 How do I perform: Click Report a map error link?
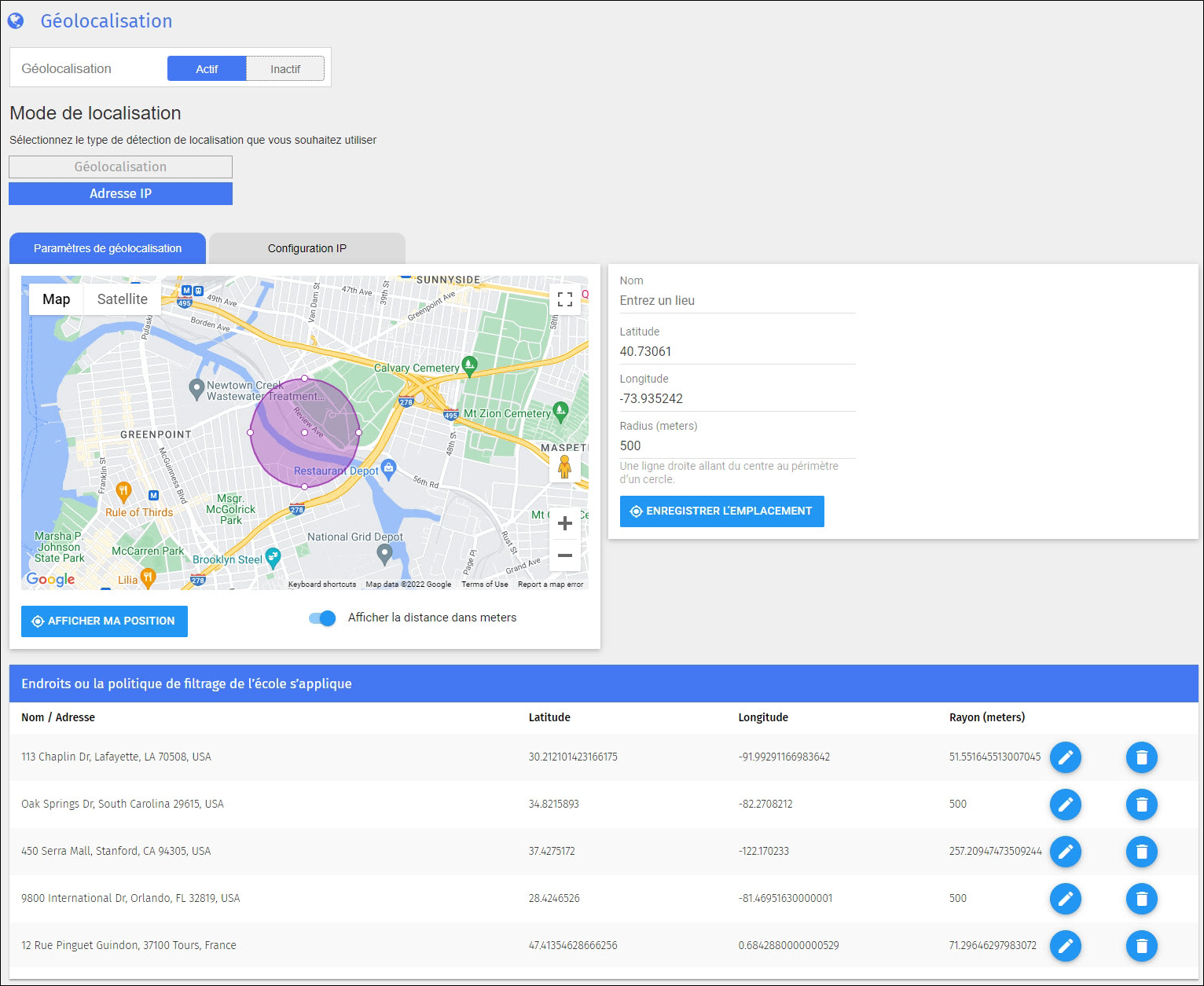coord(550,585)
